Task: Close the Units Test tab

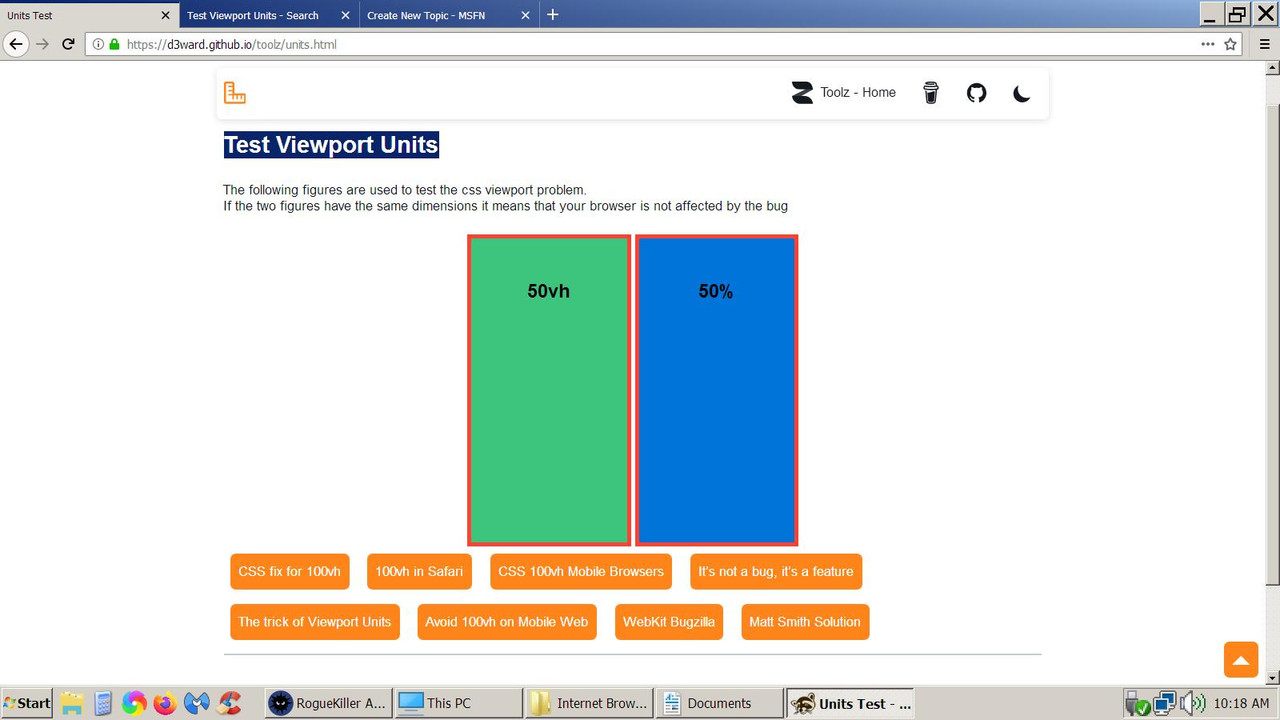Action: pyautogui.click(x=166, y=15)
